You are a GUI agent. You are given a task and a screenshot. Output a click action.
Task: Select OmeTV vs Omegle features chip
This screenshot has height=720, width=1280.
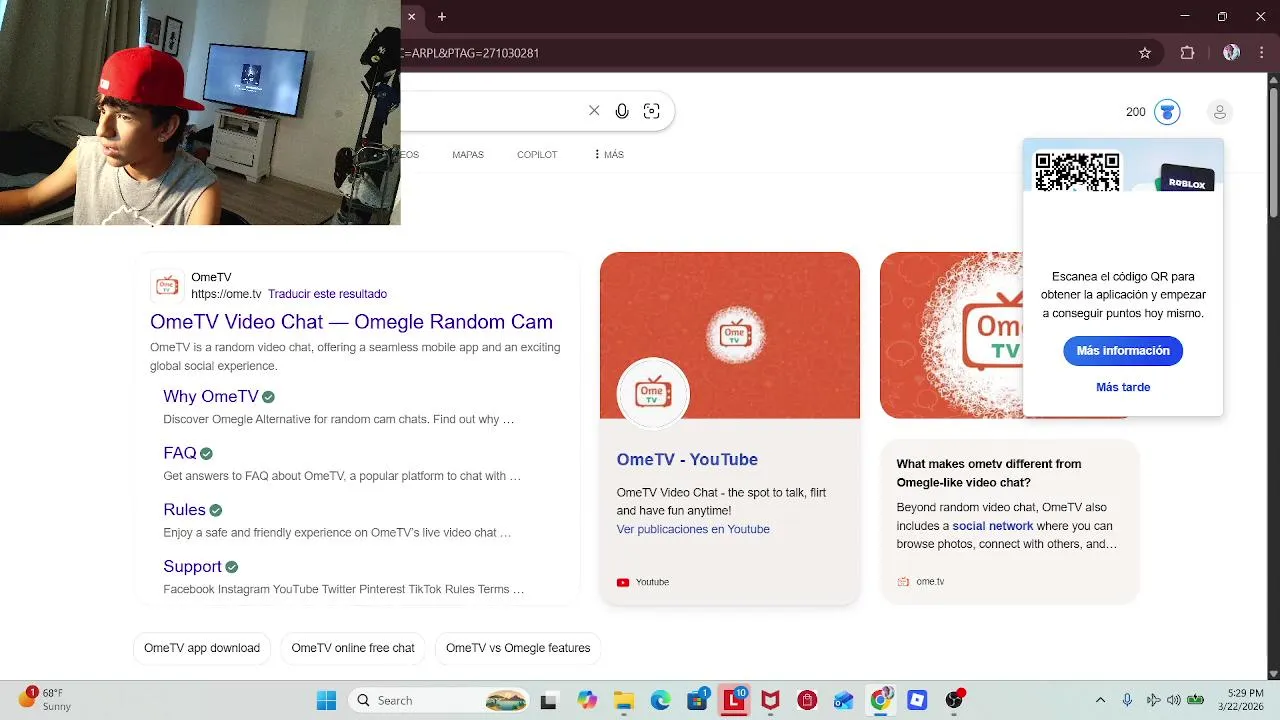point(518,648)
